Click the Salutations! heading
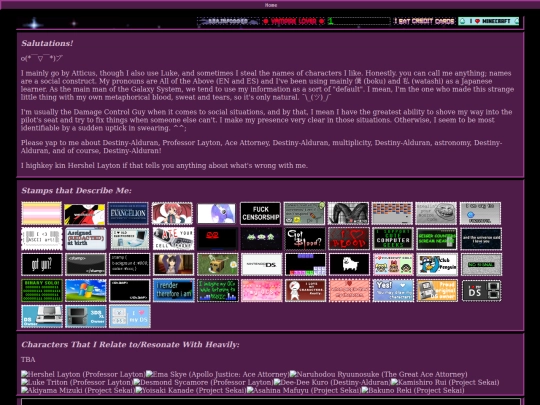540x405 pixels. tap(47, 43)
